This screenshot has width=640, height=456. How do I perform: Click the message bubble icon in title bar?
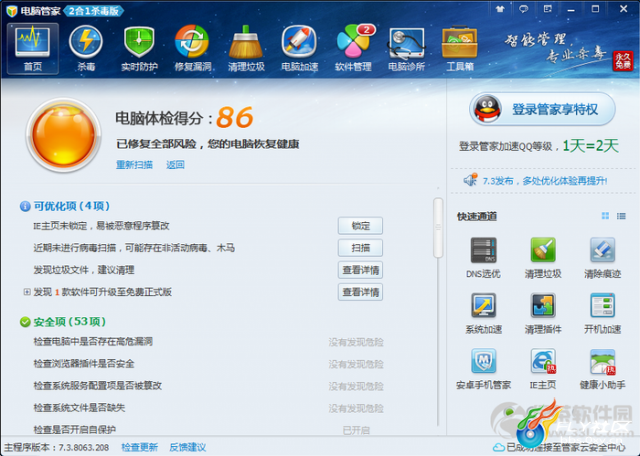pyautogui.click(x=523, y=9)
